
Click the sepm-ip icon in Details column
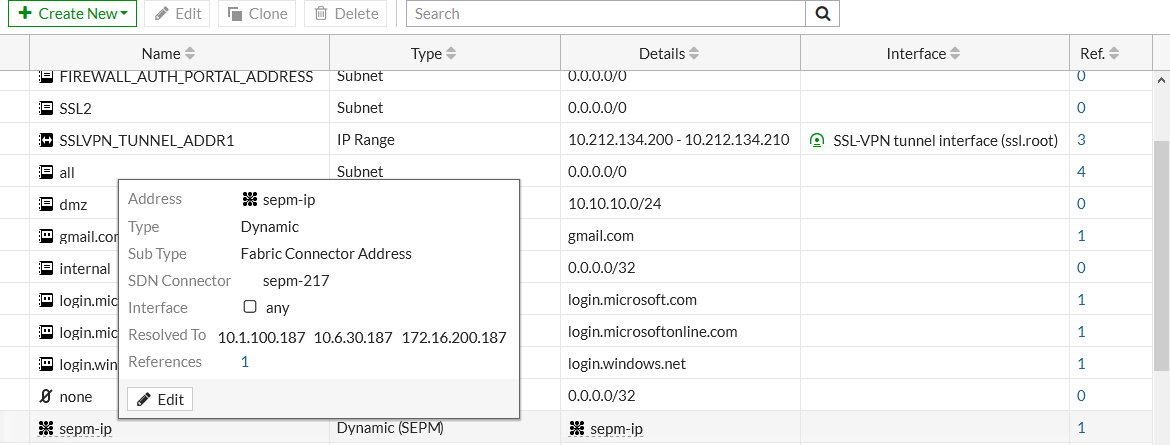tap(576, 429)
